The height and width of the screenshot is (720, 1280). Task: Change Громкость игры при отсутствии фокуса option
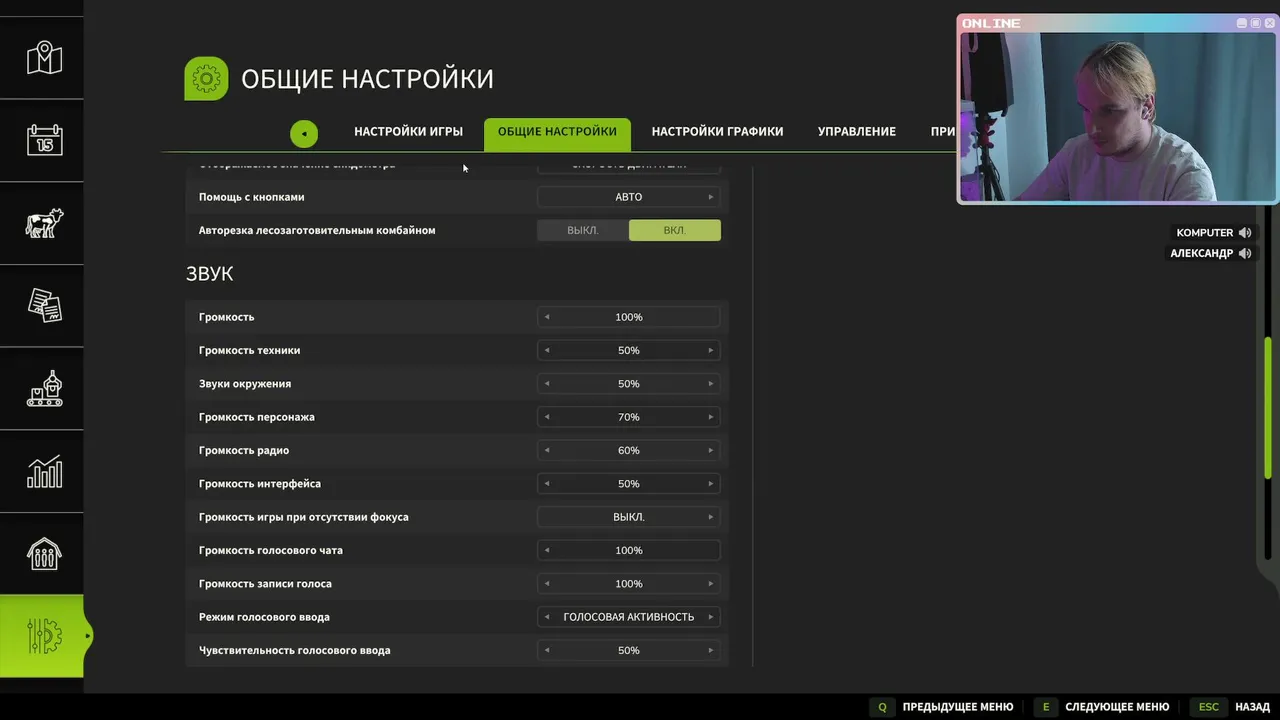point(629,517)
